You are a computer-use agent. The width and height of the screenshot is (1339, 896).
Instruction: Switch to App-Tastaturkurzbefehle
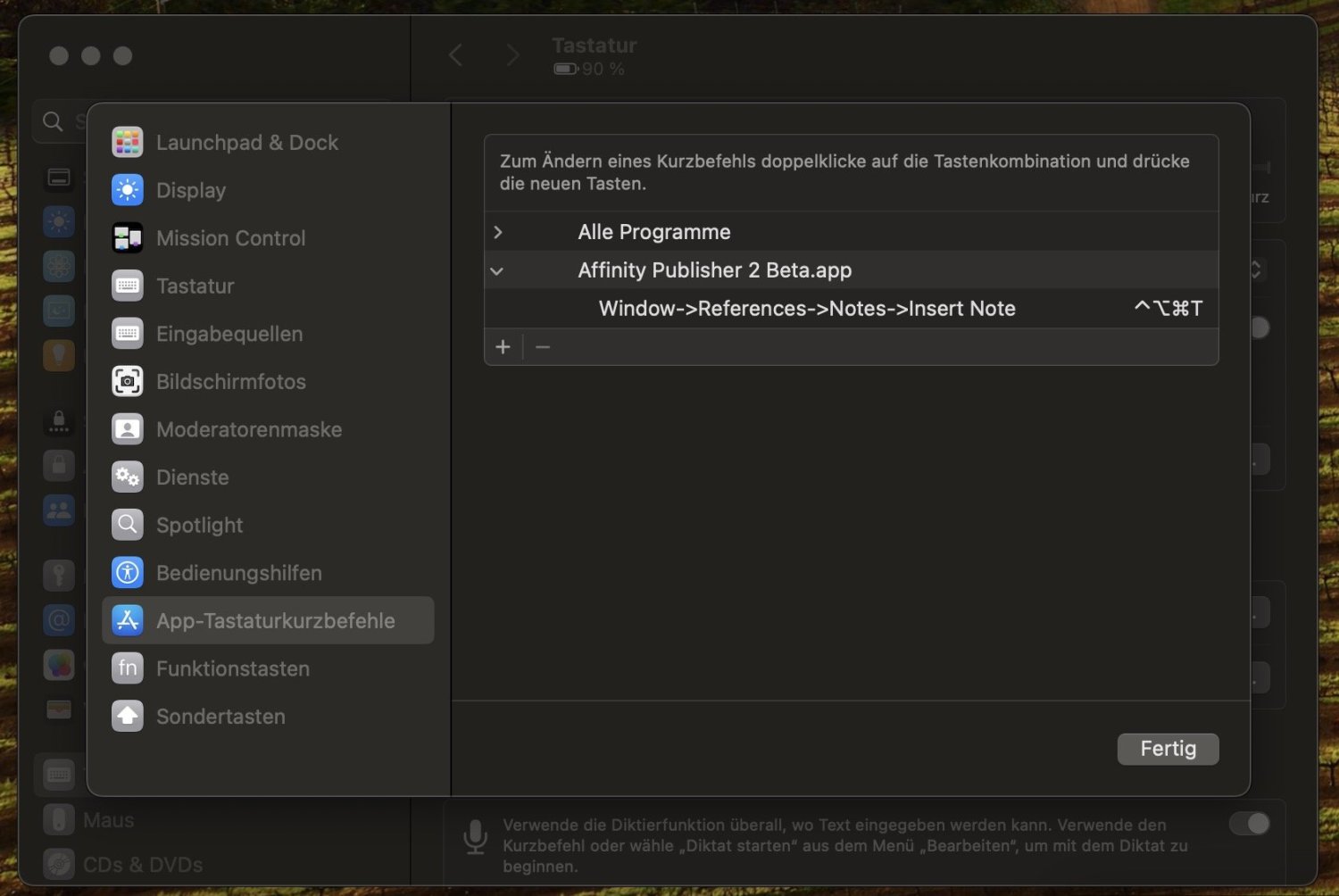(277, 620)
